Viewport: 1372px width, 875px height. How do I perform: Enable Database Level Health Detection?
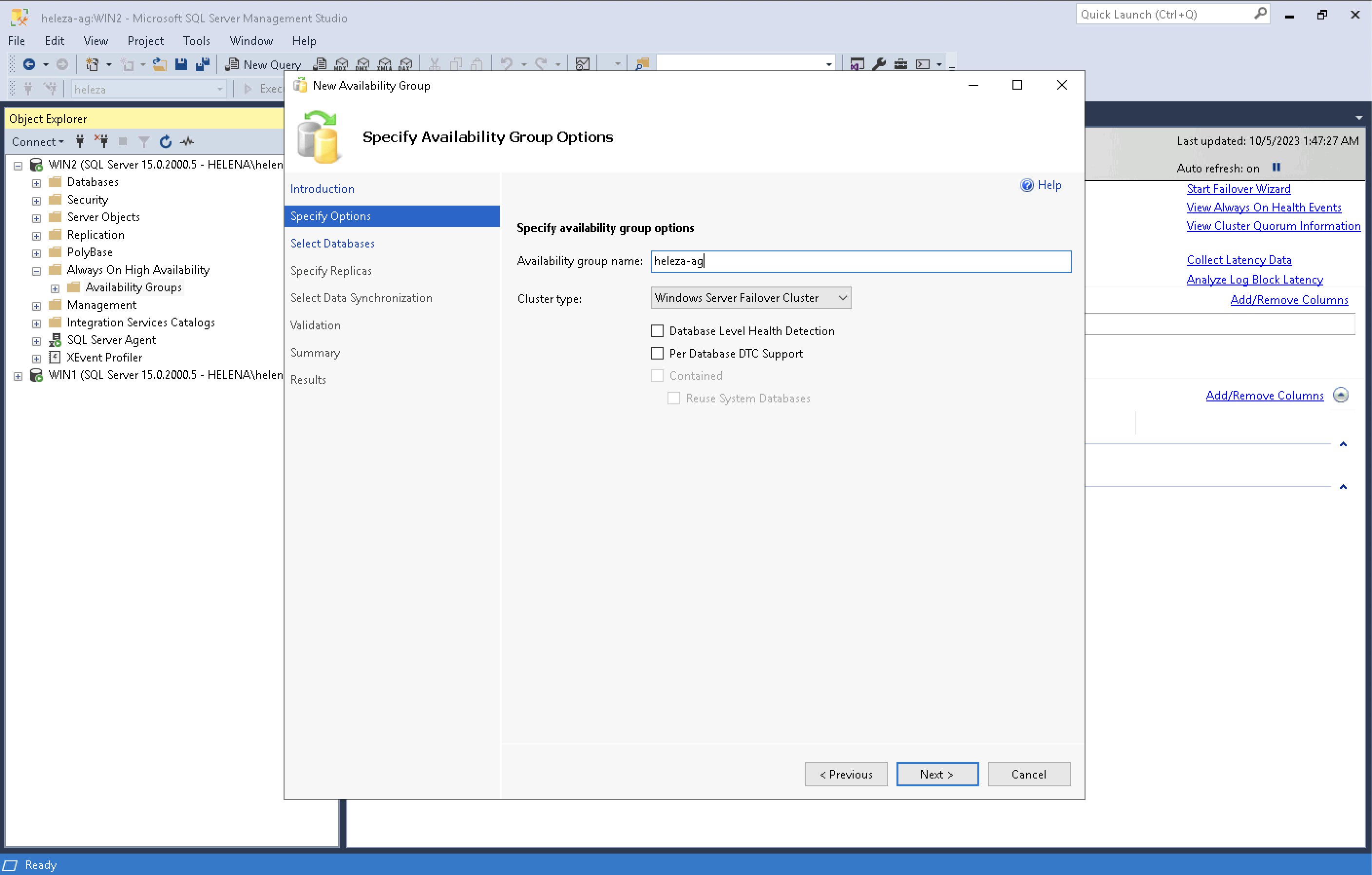point(657,331)
